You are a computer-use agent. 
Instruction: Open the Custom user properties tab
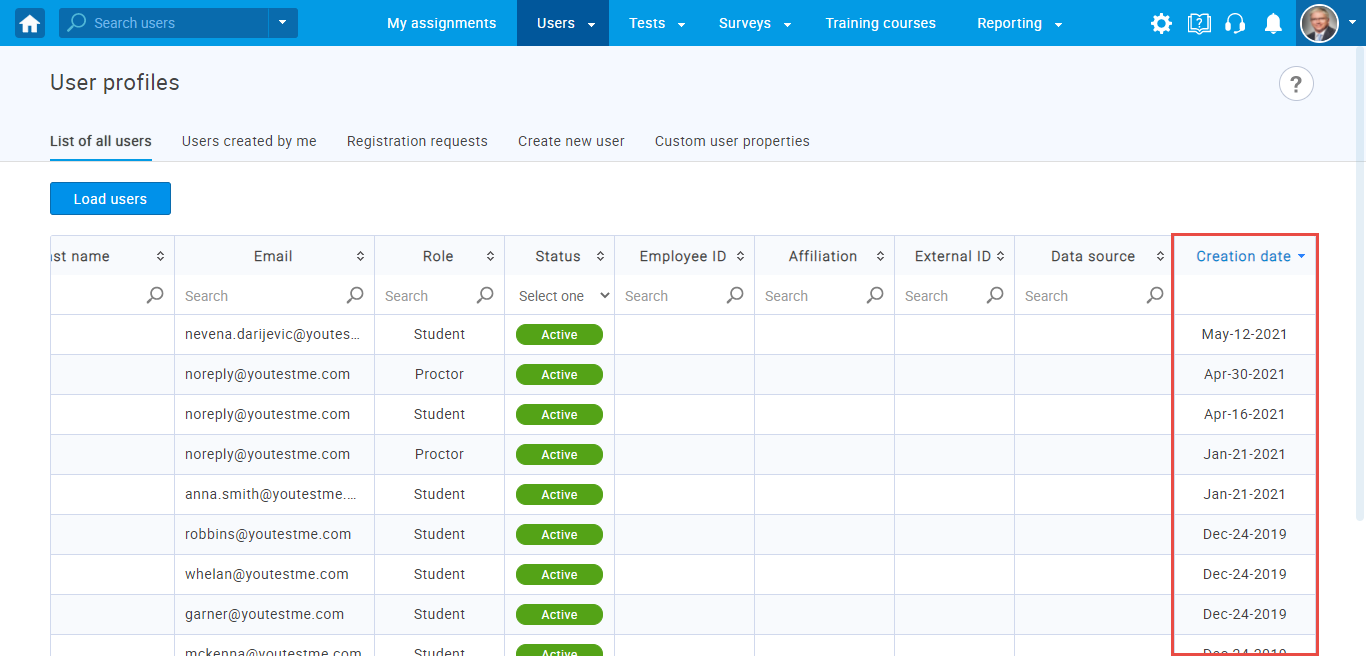point(732,141)
